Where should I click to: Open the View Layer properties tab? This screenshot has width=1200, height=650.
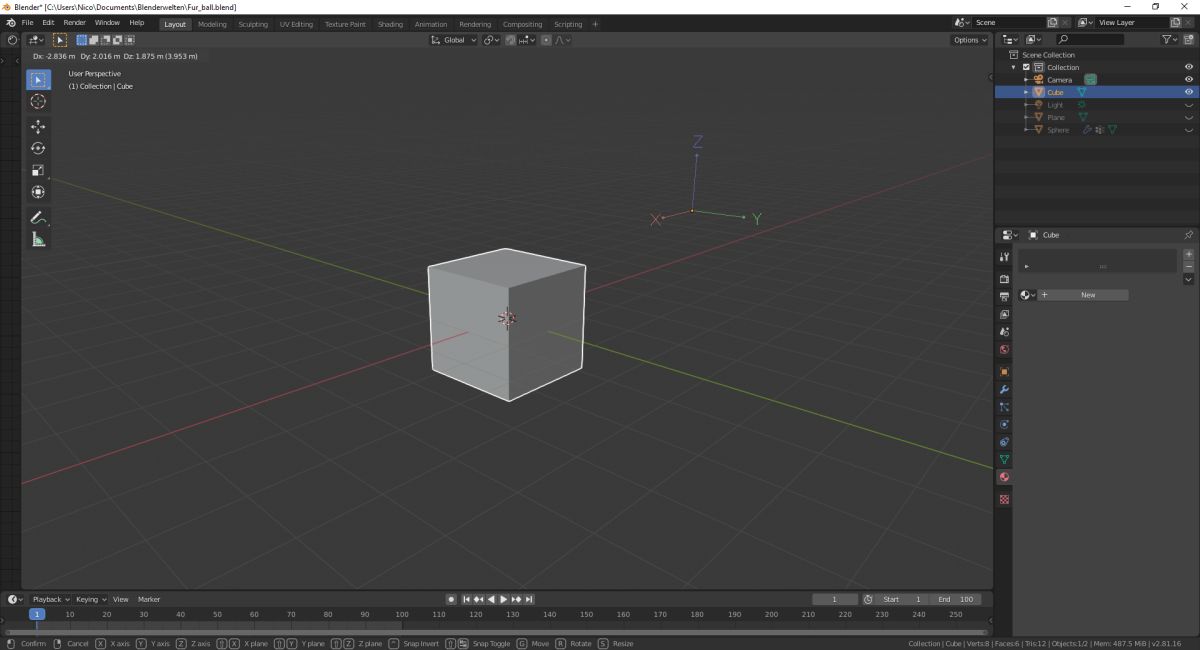tap(1004, 314)
